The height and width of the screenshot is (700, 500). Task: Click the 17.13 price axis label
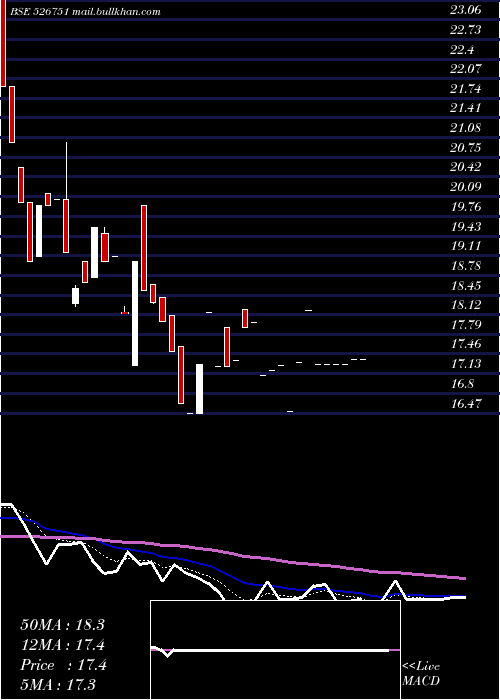[466, 364]
